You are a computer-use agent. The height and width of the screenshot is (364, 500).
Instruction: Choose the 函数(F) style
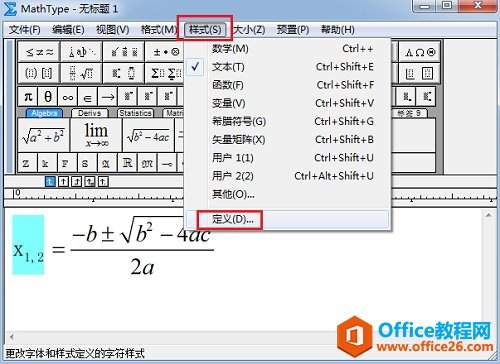[287, 85]
